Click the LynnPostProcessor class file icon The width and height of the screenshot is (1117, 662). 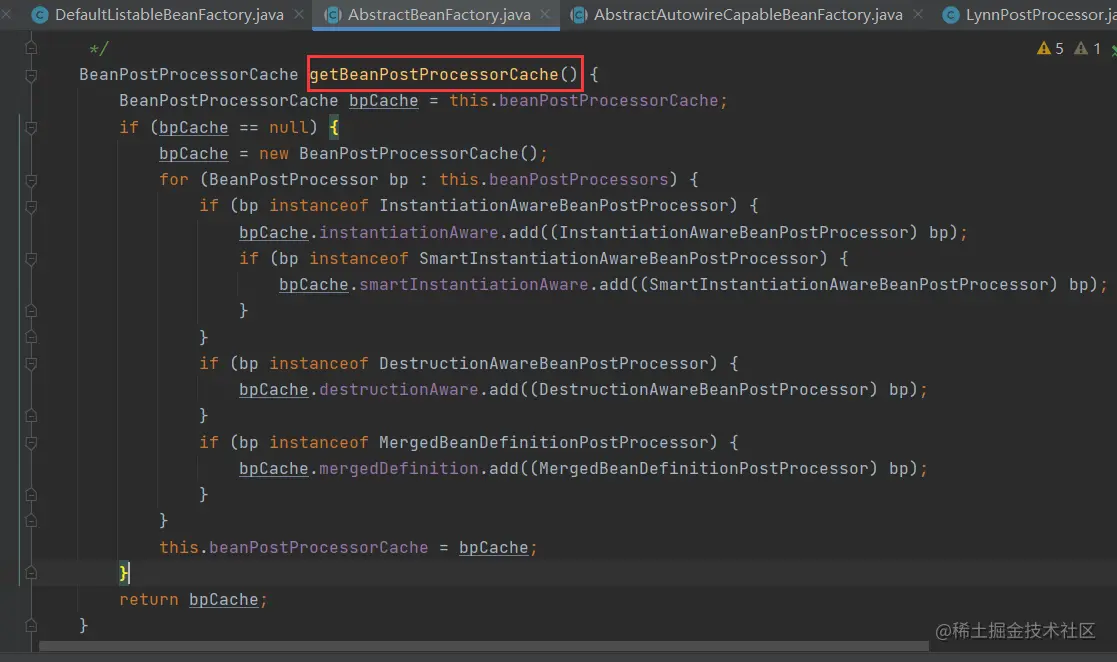pyautogui.click(x=950, y=14)
